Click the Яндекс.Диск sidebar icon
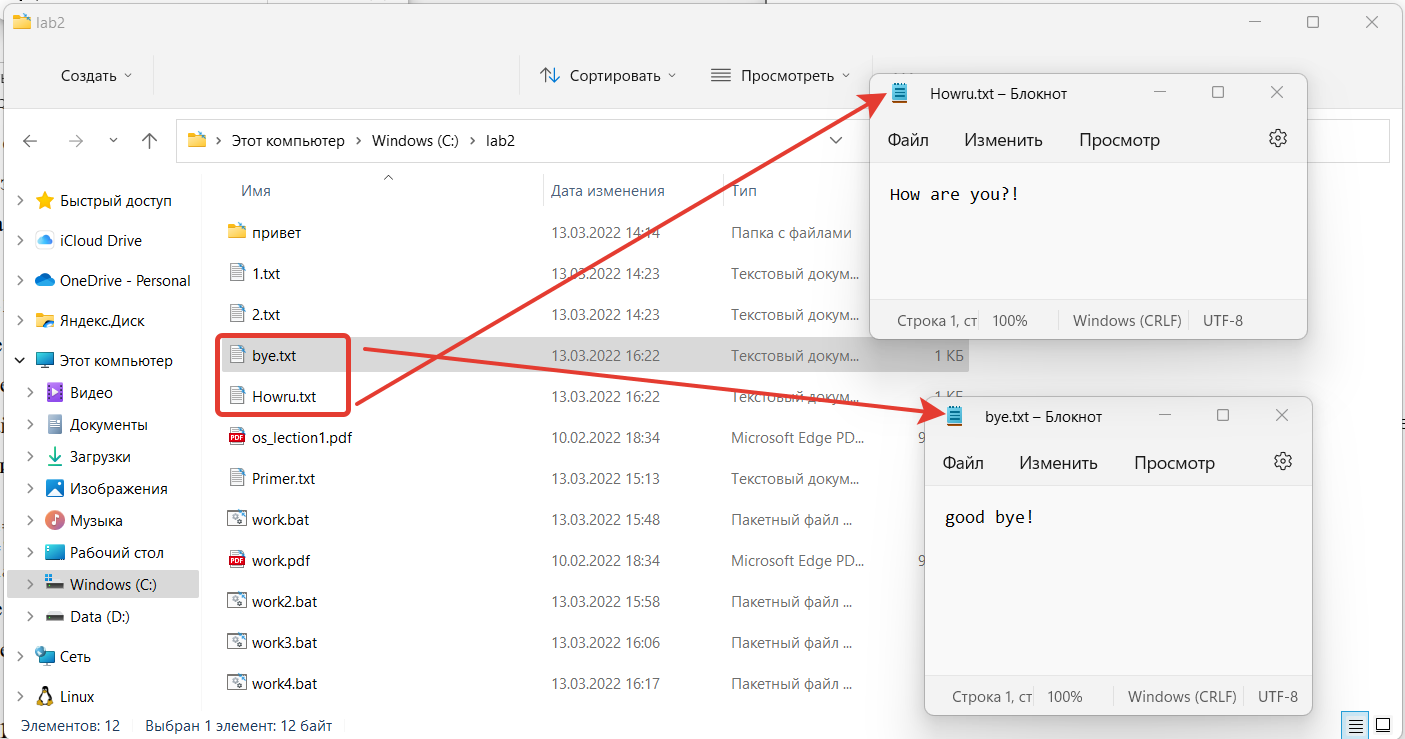Screen dimensions: 1405x739 44,320
